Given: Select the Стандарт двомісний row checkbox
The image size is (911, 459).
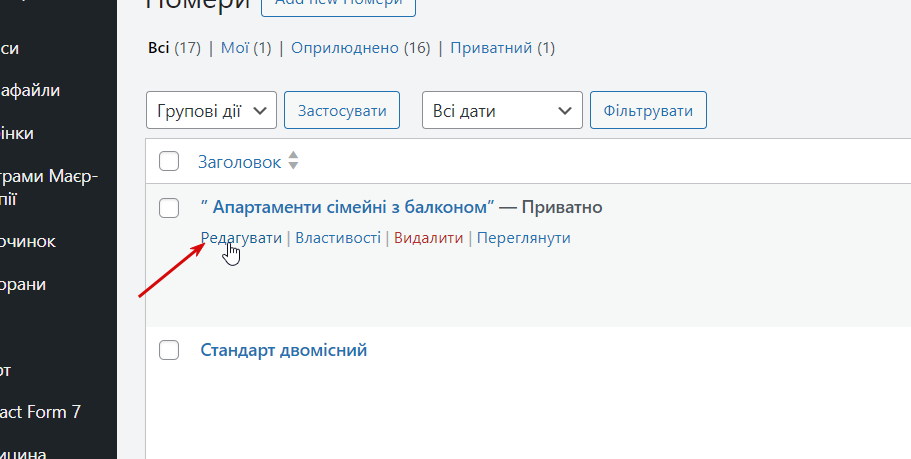Looking at the screenshot, I should coord(169,350).
